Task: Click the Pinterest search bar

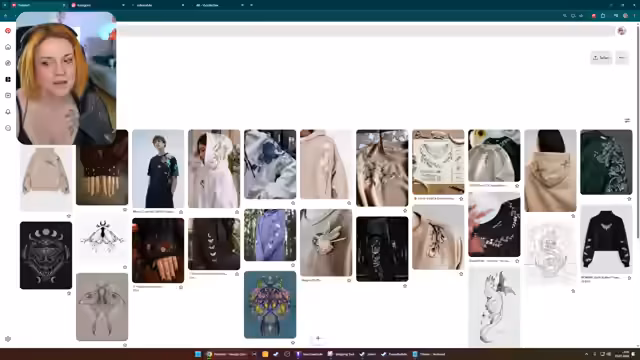Action: coord(365,31)
